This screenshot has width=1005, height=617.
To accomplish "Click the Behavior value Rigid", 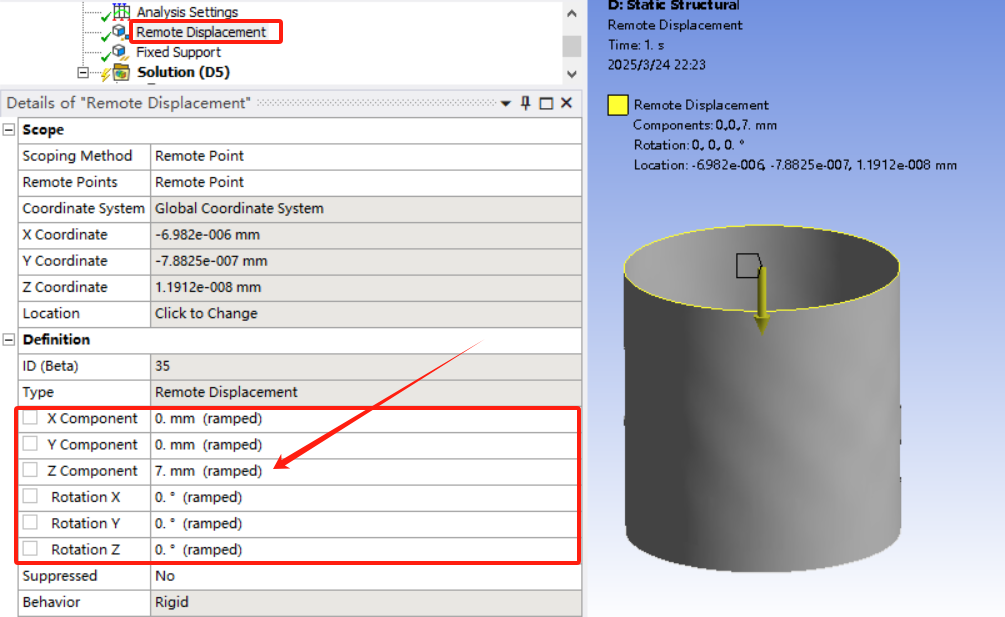I will coord(366,602).
